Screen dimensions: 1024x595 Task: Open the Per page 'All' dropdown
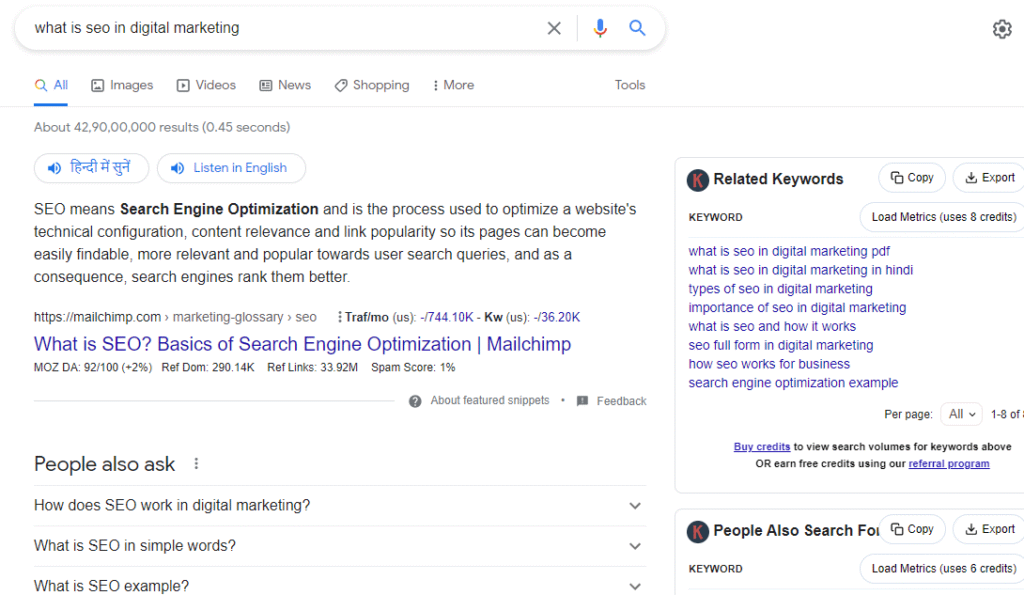click(962, 414)
